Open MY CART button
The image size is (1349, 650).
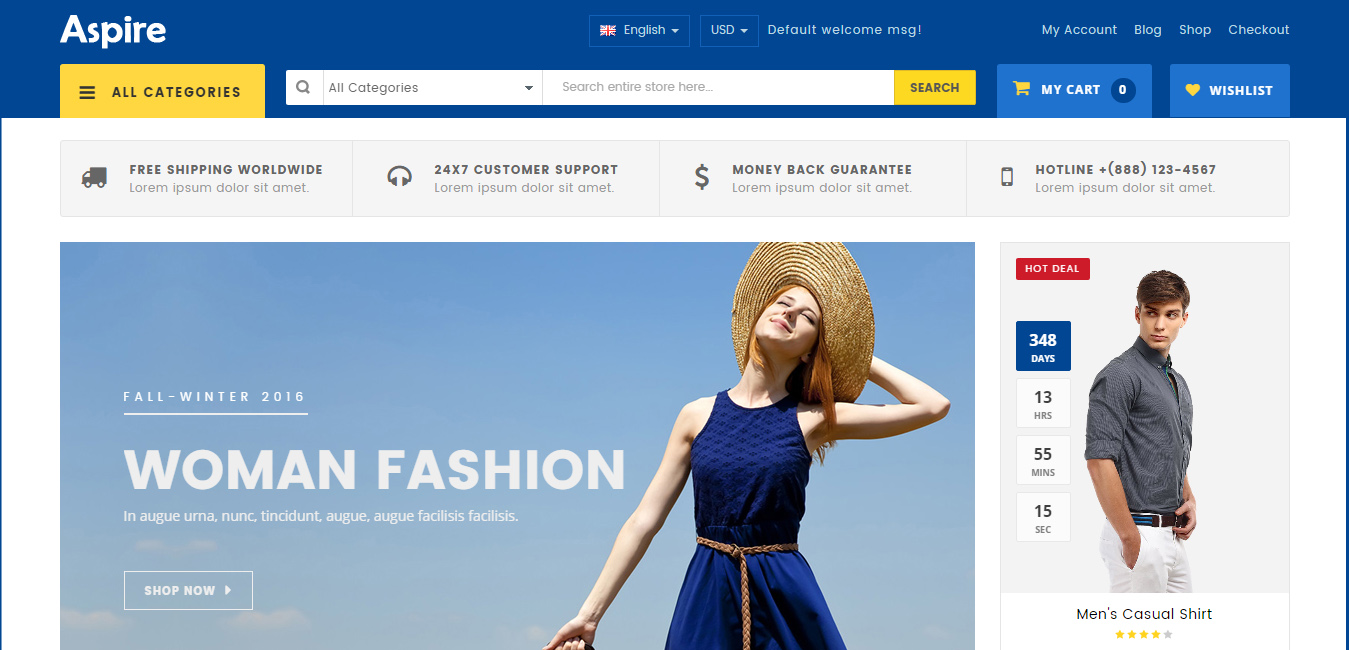[1074, 90]
